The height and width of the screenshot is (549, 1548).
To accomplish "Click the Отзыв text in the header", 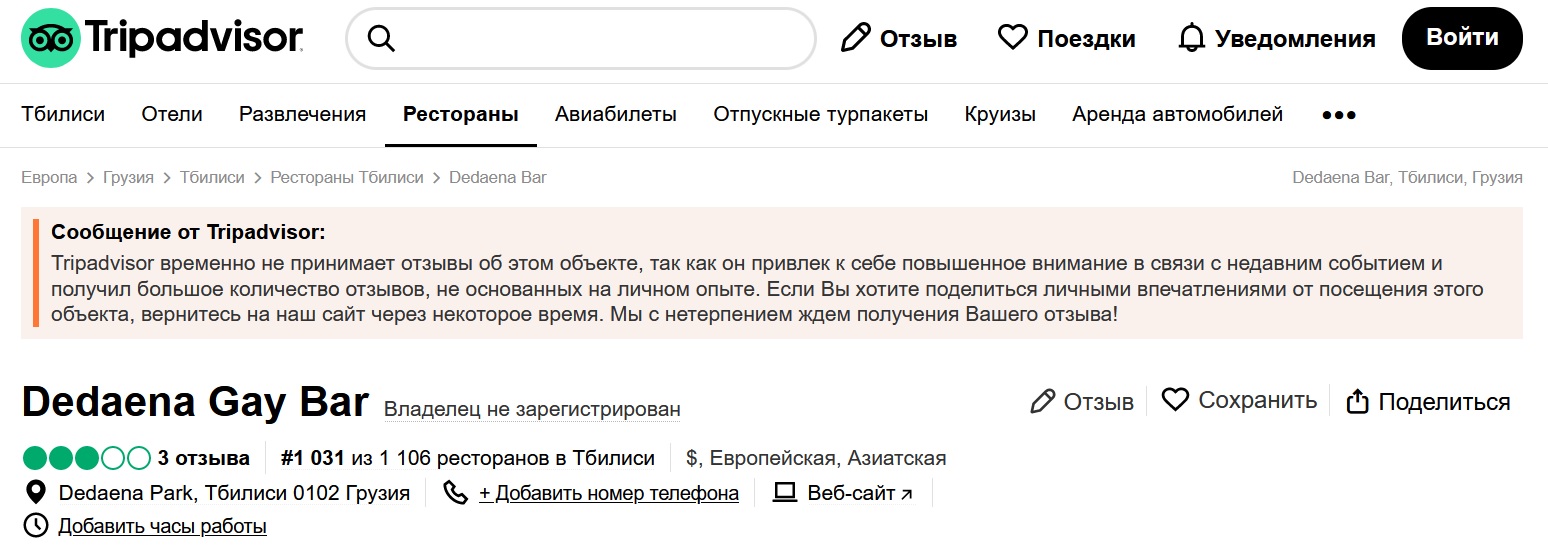I will [918, 39].
